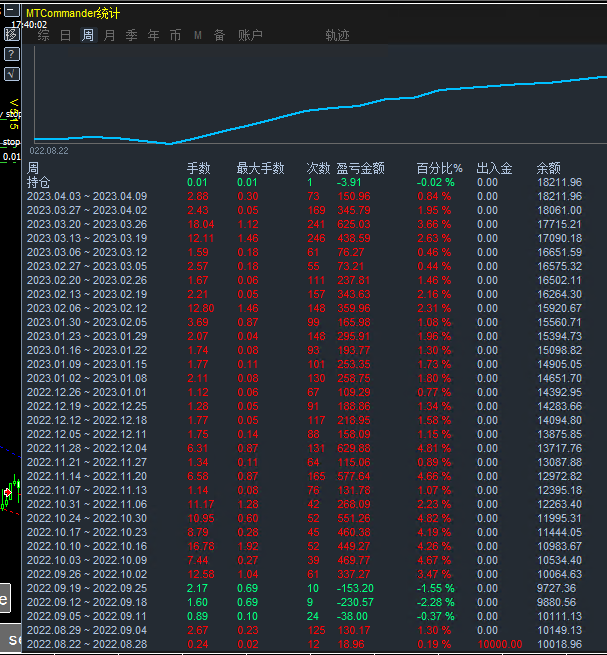Select week row 2022.09.05 ~ 2022.09.11
This screenshot has height=655, width=607.
(304, 616)
